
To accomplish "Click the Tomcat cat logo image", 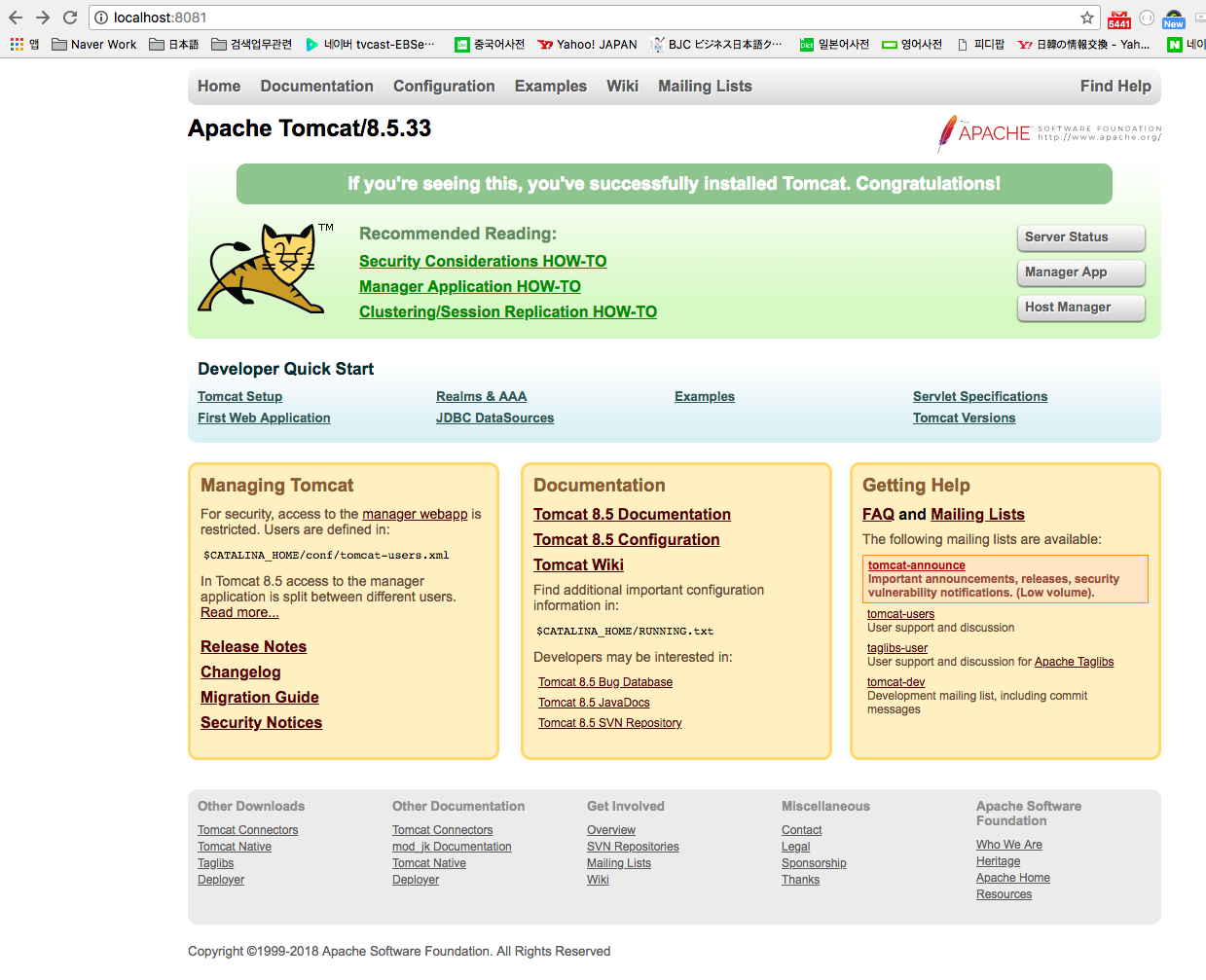I will (265, 269).
